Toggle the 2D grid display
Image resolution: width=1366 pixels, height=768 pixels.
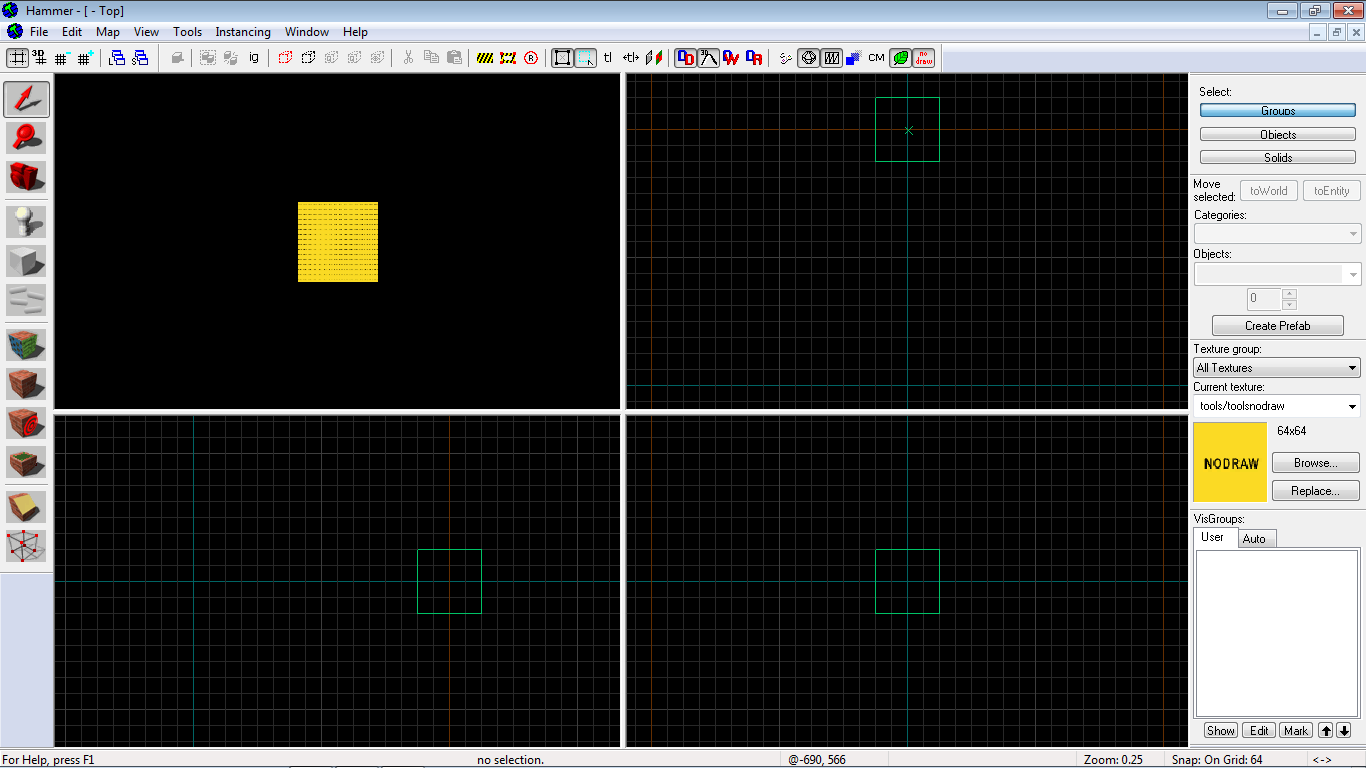(17, 58)
